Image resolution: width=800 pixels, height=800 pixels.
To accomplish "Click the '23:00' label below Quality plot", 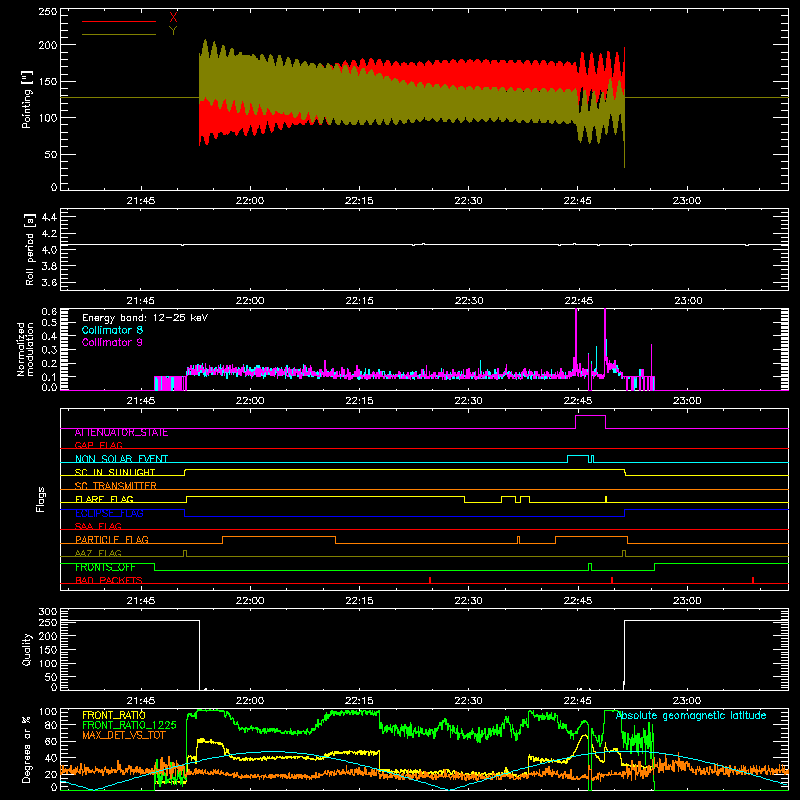I will [x=687, y=701].
